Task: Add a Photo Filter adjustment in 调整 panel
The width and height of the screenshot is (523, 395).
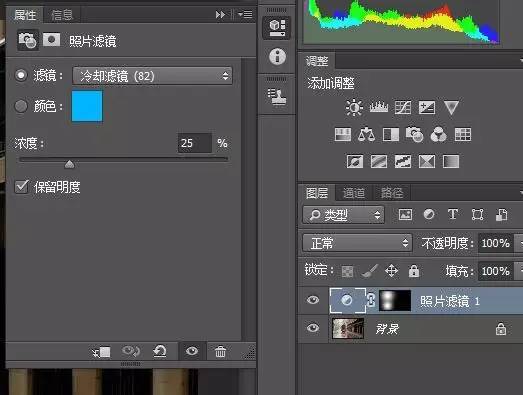Action: coord(414,134)
